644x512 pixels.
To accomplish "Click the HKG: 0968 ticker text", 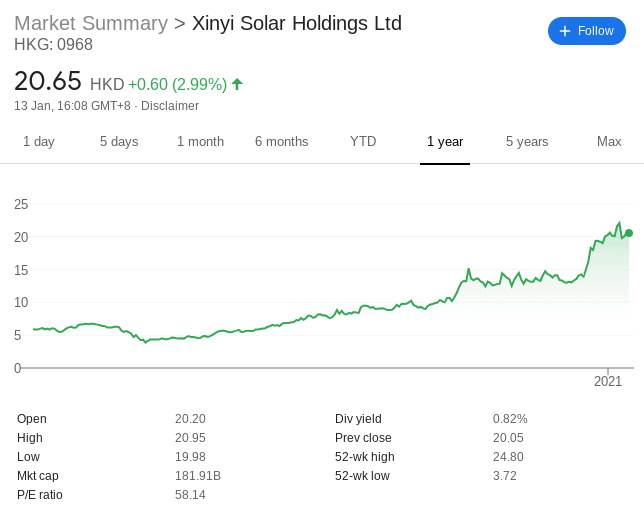I will 53,45.
